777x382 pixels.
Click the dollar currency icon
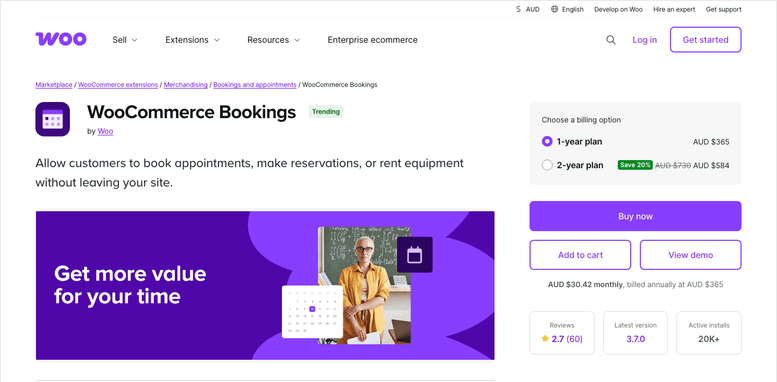pos(518,9)
